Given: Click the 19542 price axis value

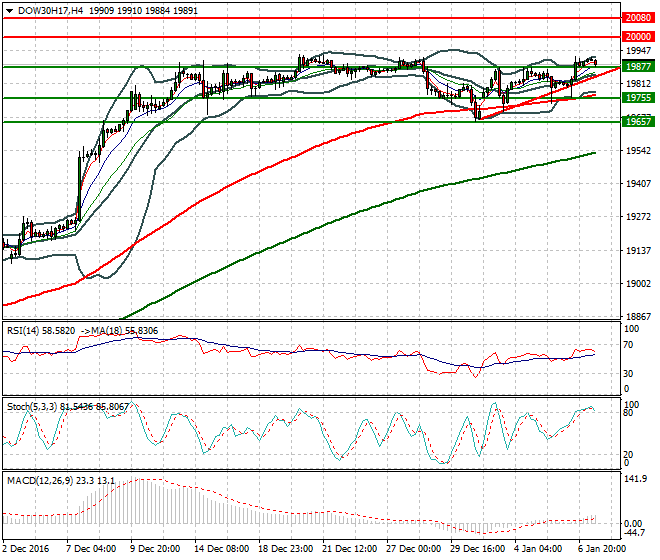Looking at the screenshot, I should pyautogui.click(x=639, y=151).
